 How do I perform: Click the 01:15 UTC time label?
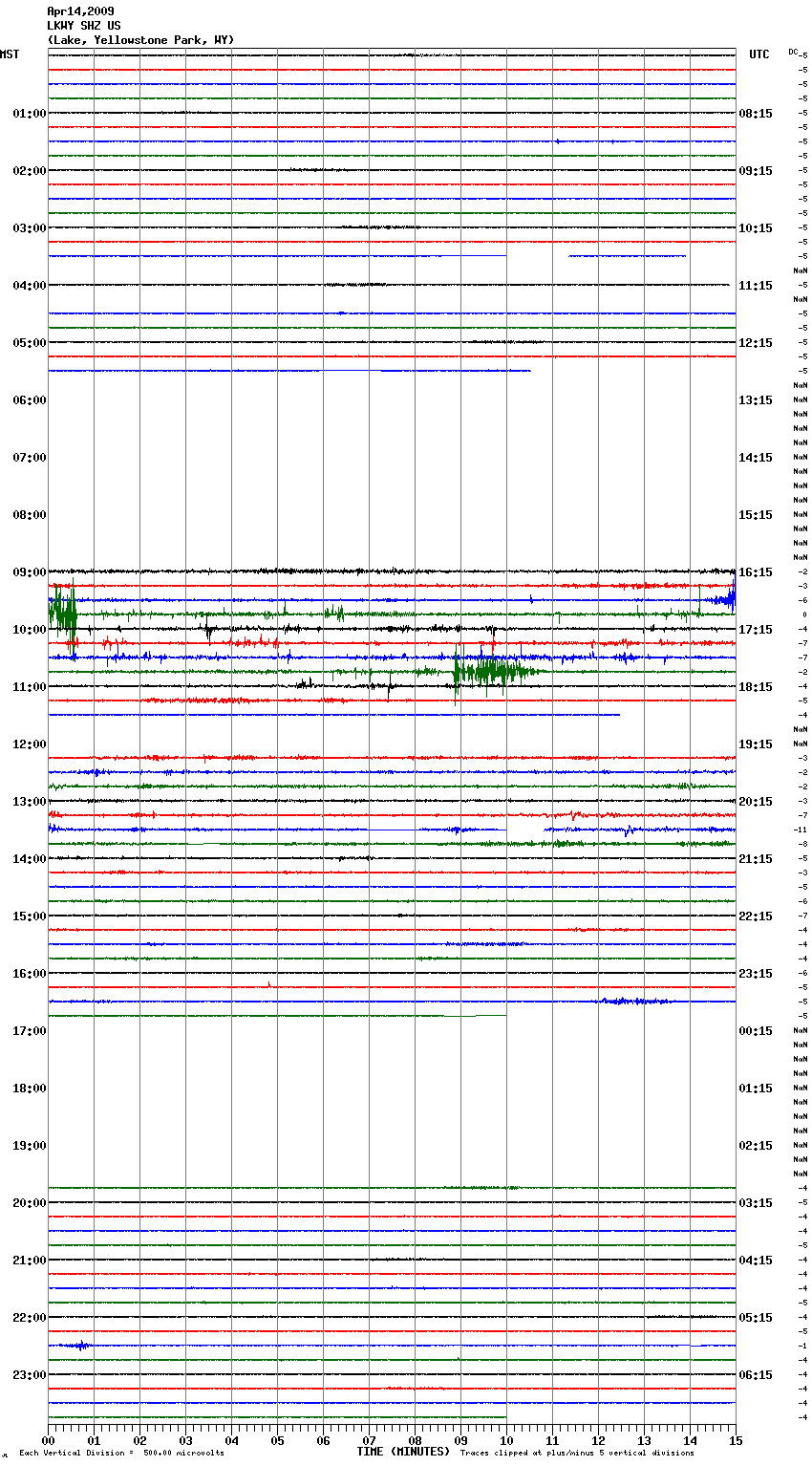(x=756, y=1089)
